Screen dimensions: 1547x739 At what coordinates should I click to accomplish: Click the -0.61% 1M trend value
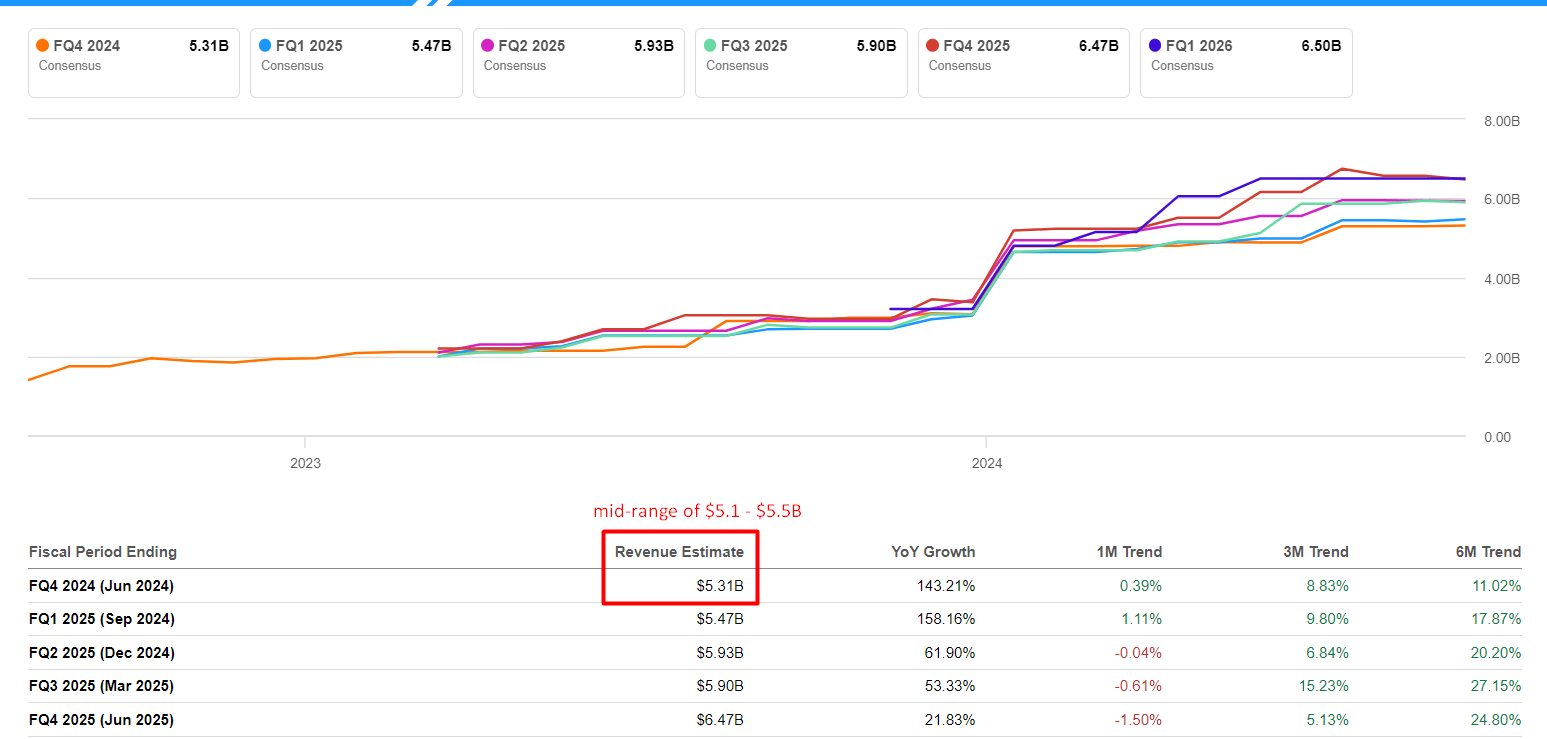(x=1139, y=686)
